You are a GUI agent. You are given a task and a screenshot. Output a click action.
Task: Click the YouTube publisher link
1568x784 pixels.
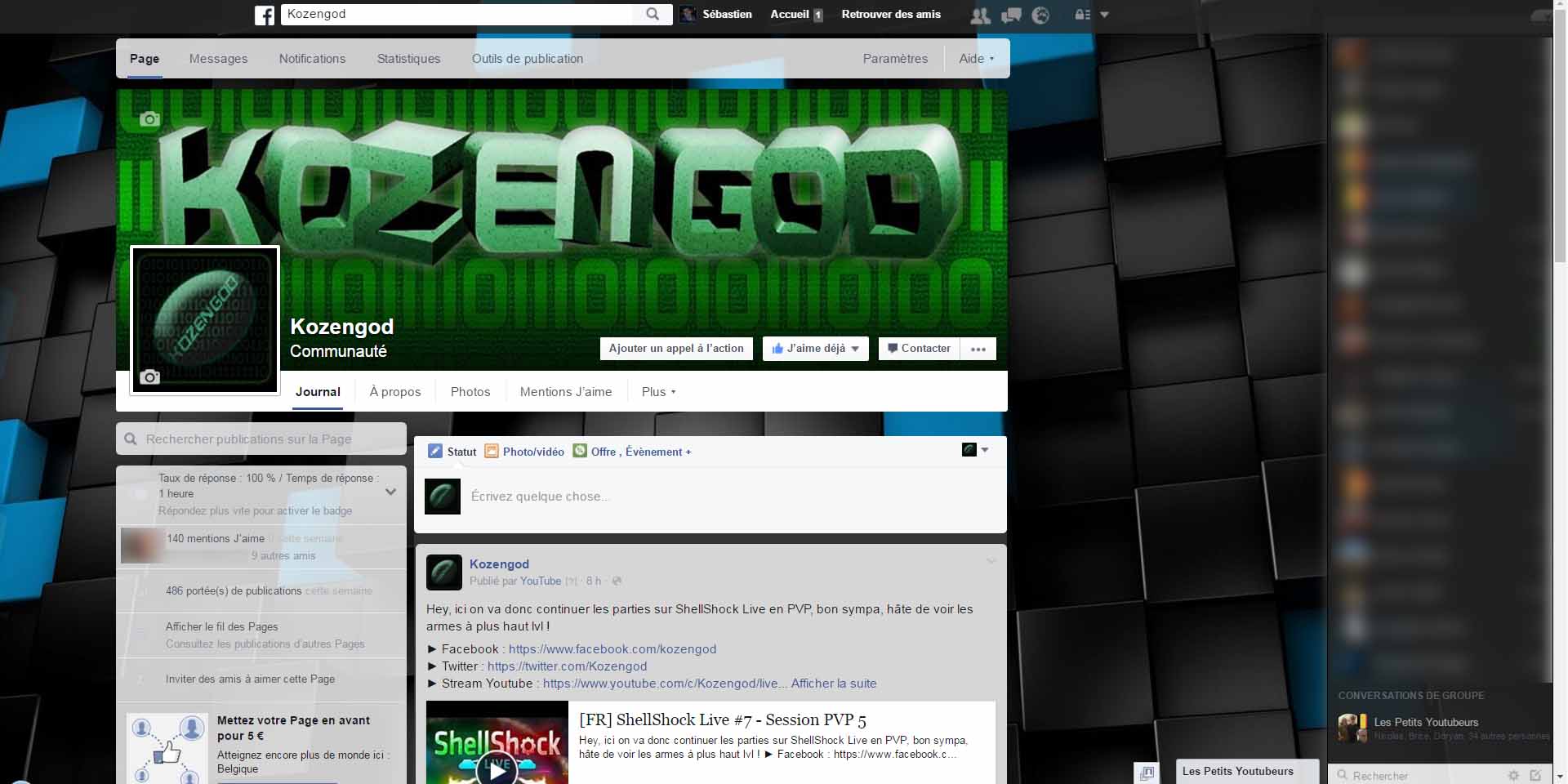[541, 581]
